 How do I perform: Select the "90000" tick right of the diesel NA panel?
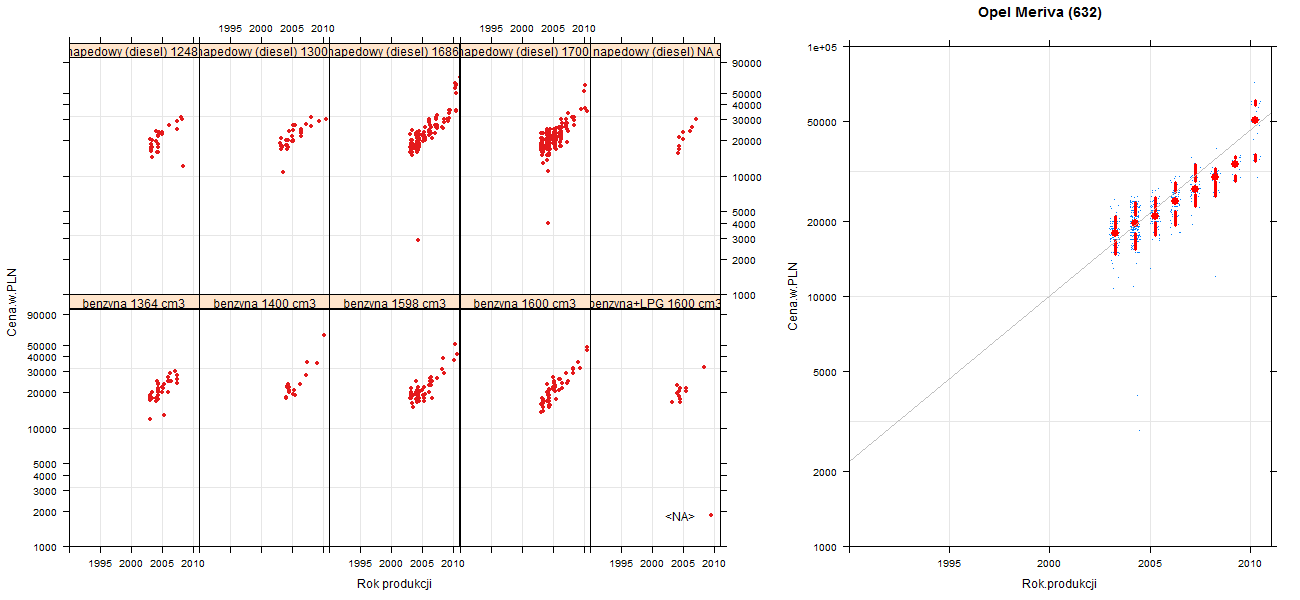click(x=748, y=63)
